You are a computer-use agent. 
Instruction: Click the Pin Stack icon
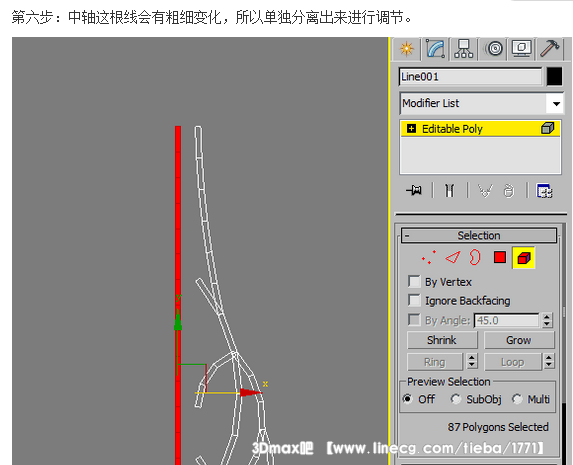(x=414, y=190)
